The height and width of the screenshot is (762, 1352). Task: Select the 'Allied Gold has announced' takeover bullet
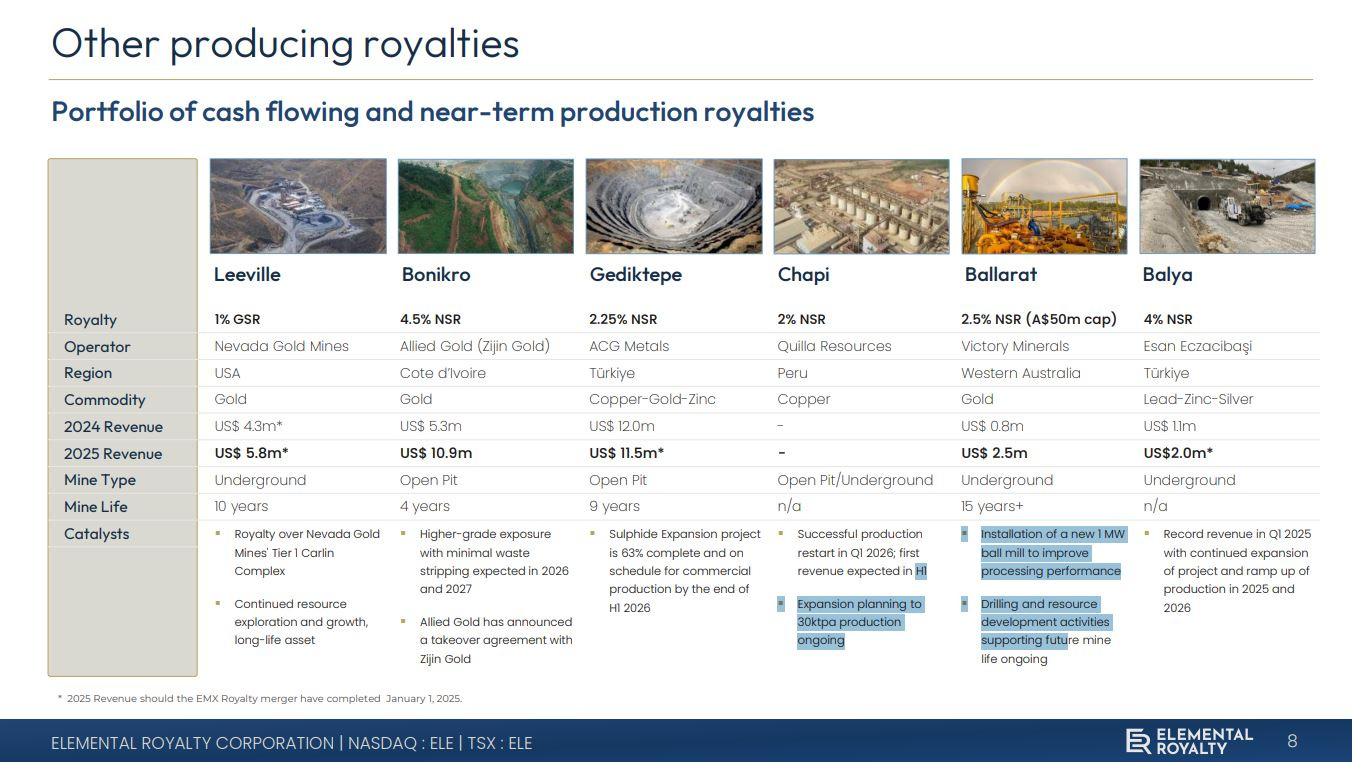[496, 640]
